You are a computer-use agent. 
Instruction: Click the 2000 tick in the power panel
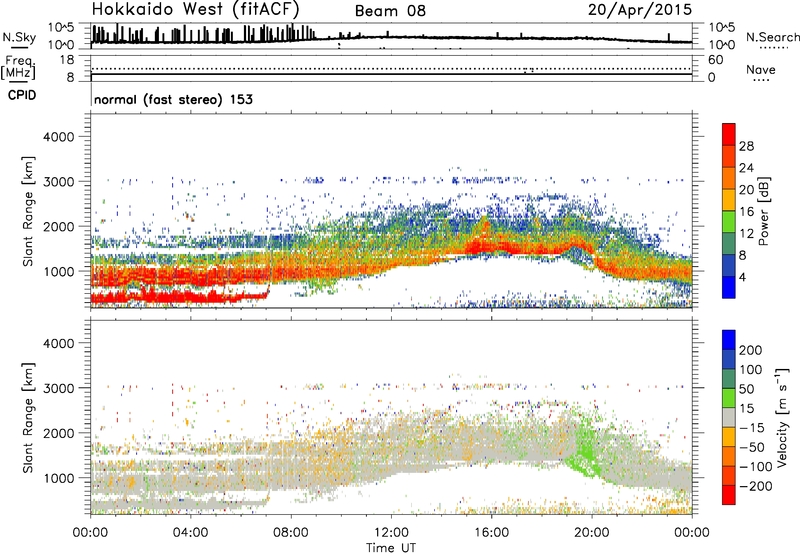[59, 226]
